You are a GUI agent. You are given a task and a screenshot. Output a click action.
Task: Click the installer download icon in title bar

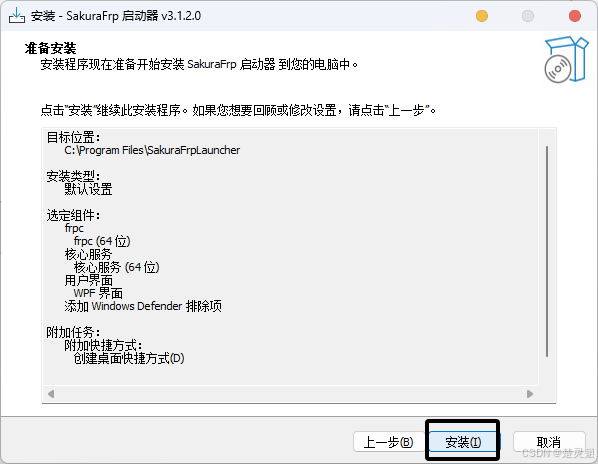coord(16,16)
